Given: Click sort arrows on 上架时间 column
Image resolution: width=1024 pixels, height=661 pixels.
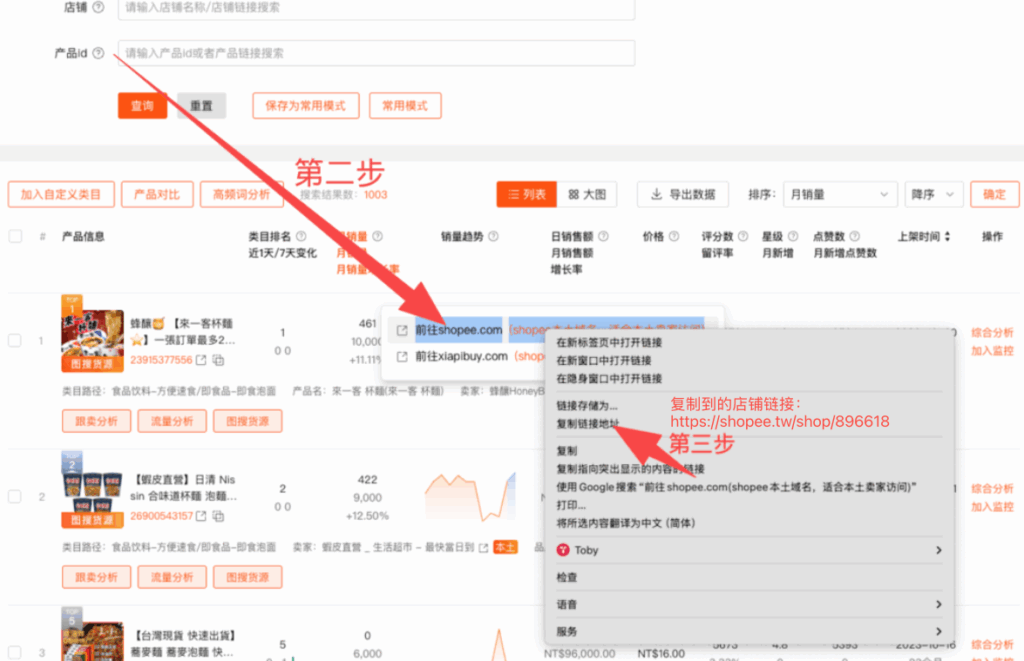Looking at the screenshot, I should click(947, 237).
